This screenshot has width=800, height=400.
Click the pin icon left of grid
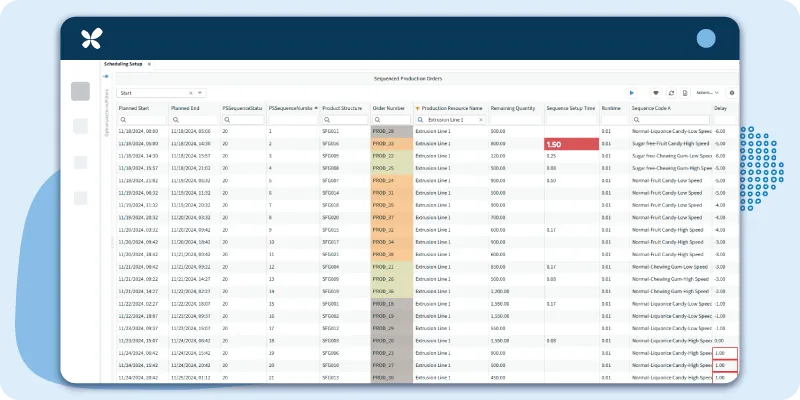tap(106, 76)
